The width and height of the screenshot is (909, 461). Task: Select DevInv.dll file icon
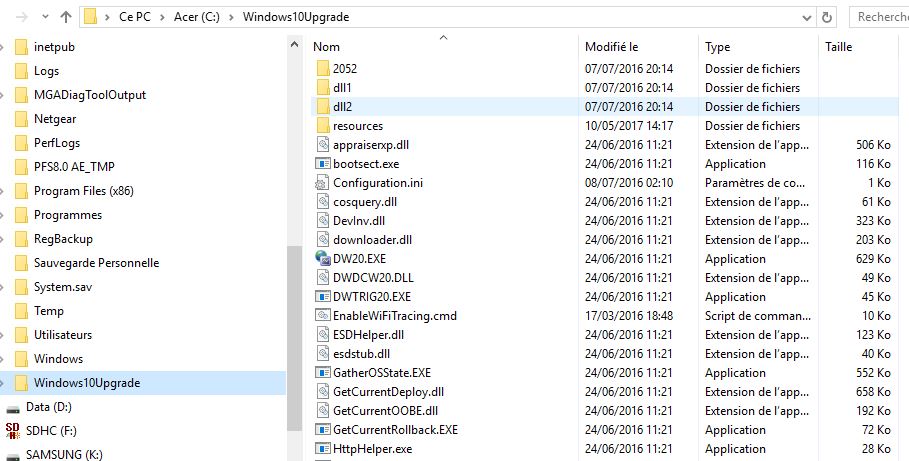click(x=323, y=221)
